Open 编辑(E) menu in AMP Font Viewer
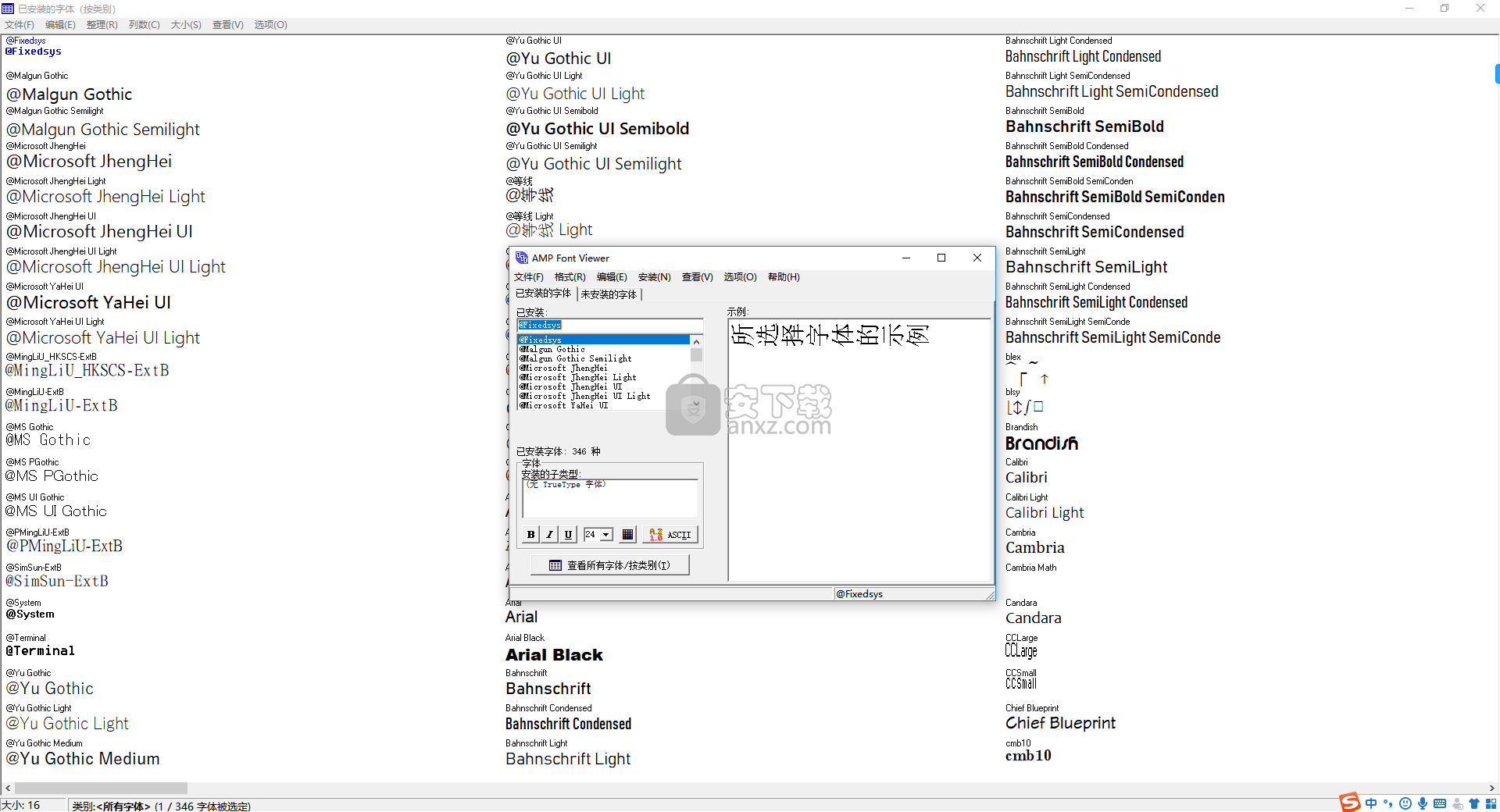Image resolution: width=1500 pixels, height=812 pixels. 612,277
